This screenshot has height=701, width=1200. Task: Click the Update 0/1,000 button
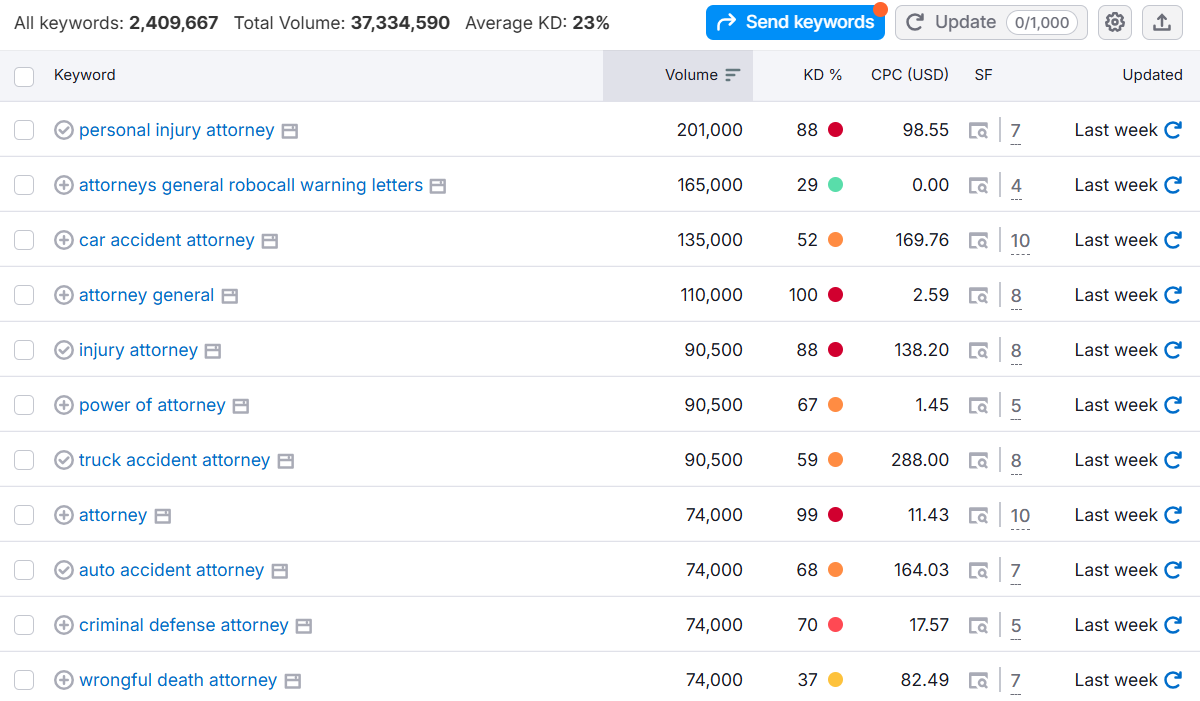[x=990, y=22]
